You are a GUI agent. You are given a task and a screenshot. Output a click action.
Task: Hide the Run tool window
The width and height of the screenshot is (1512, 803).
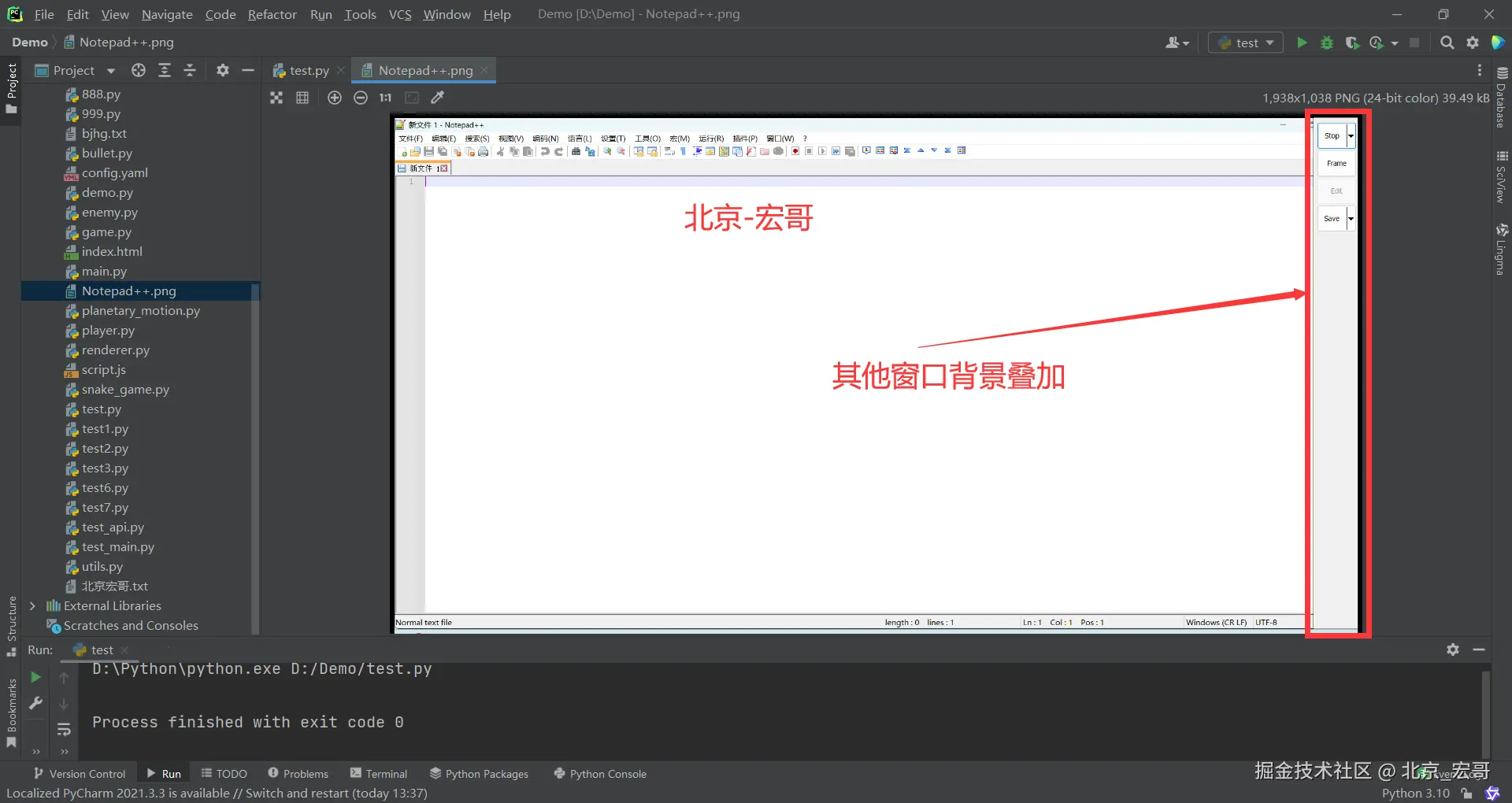pos(1479,649)
